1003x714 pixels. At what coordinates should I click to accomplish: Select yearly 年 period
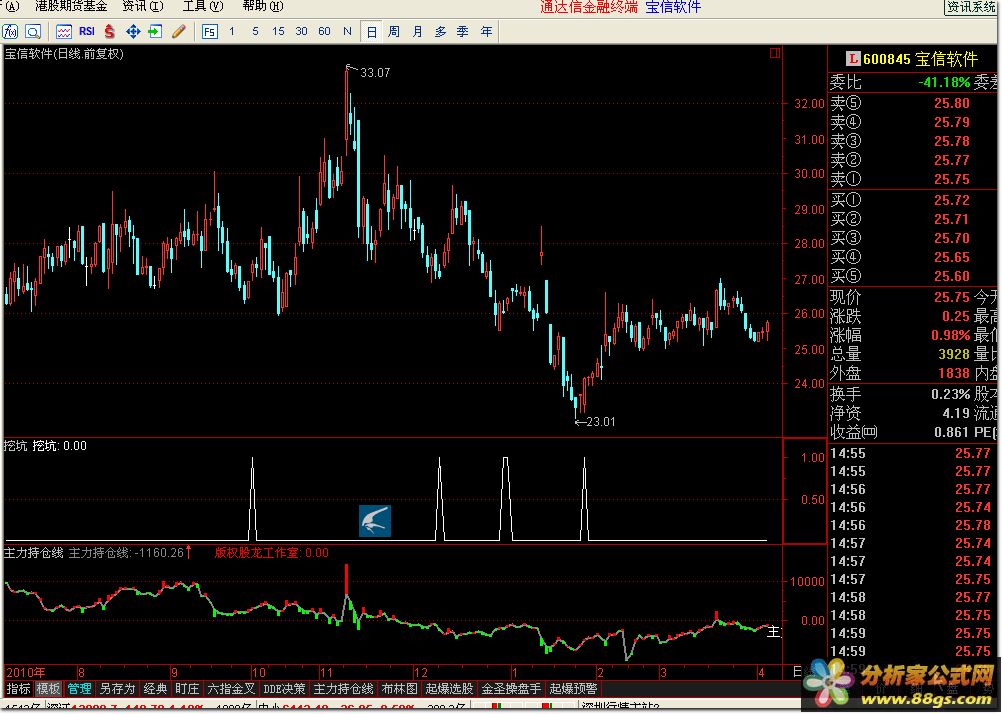pyautogui.click(x=486, y=31)
